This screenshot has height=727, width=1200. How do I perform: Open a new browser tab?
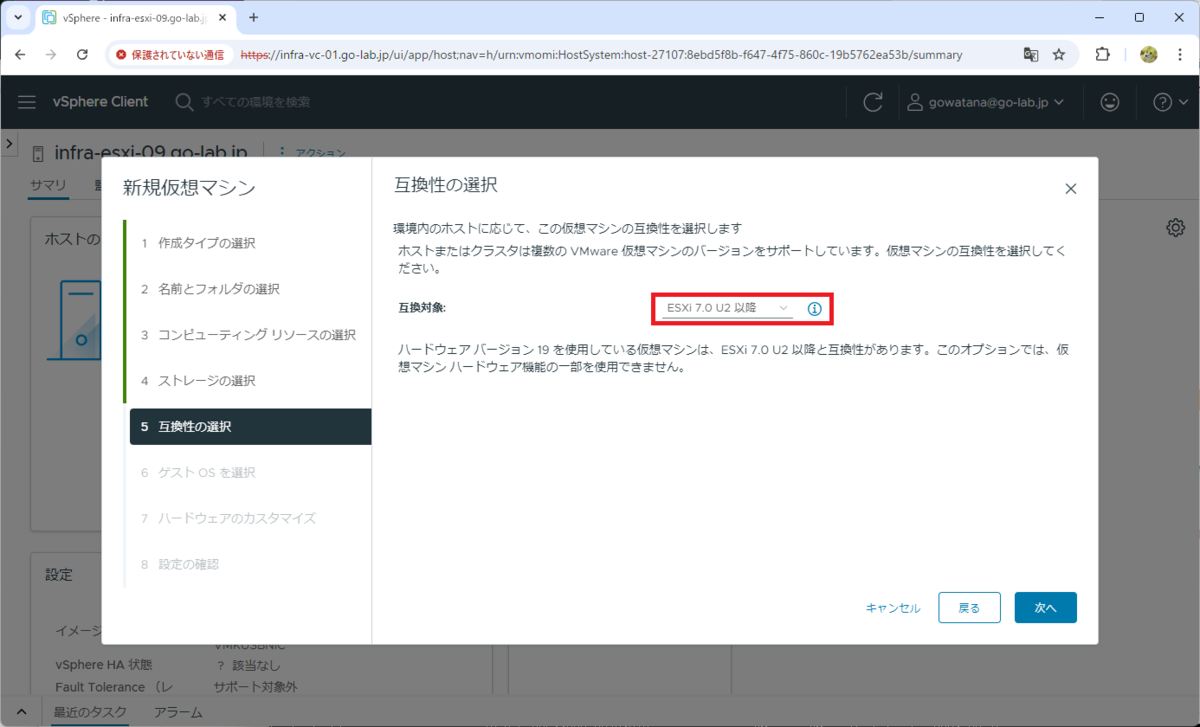coord(253,18)
